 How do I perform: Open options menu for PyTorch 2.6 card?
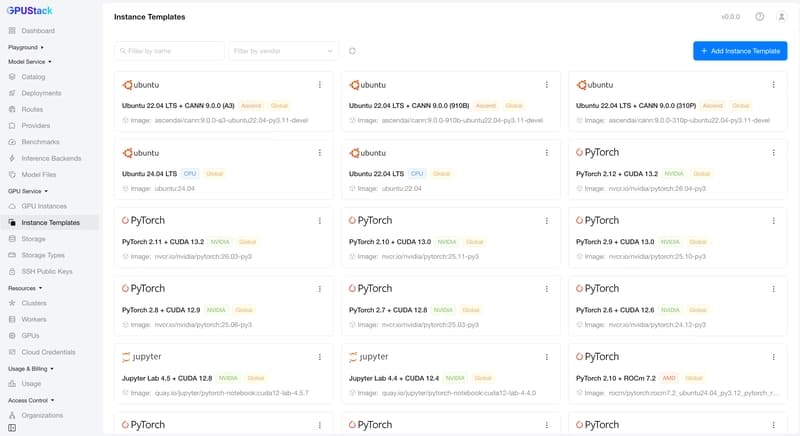click(773, 289)
